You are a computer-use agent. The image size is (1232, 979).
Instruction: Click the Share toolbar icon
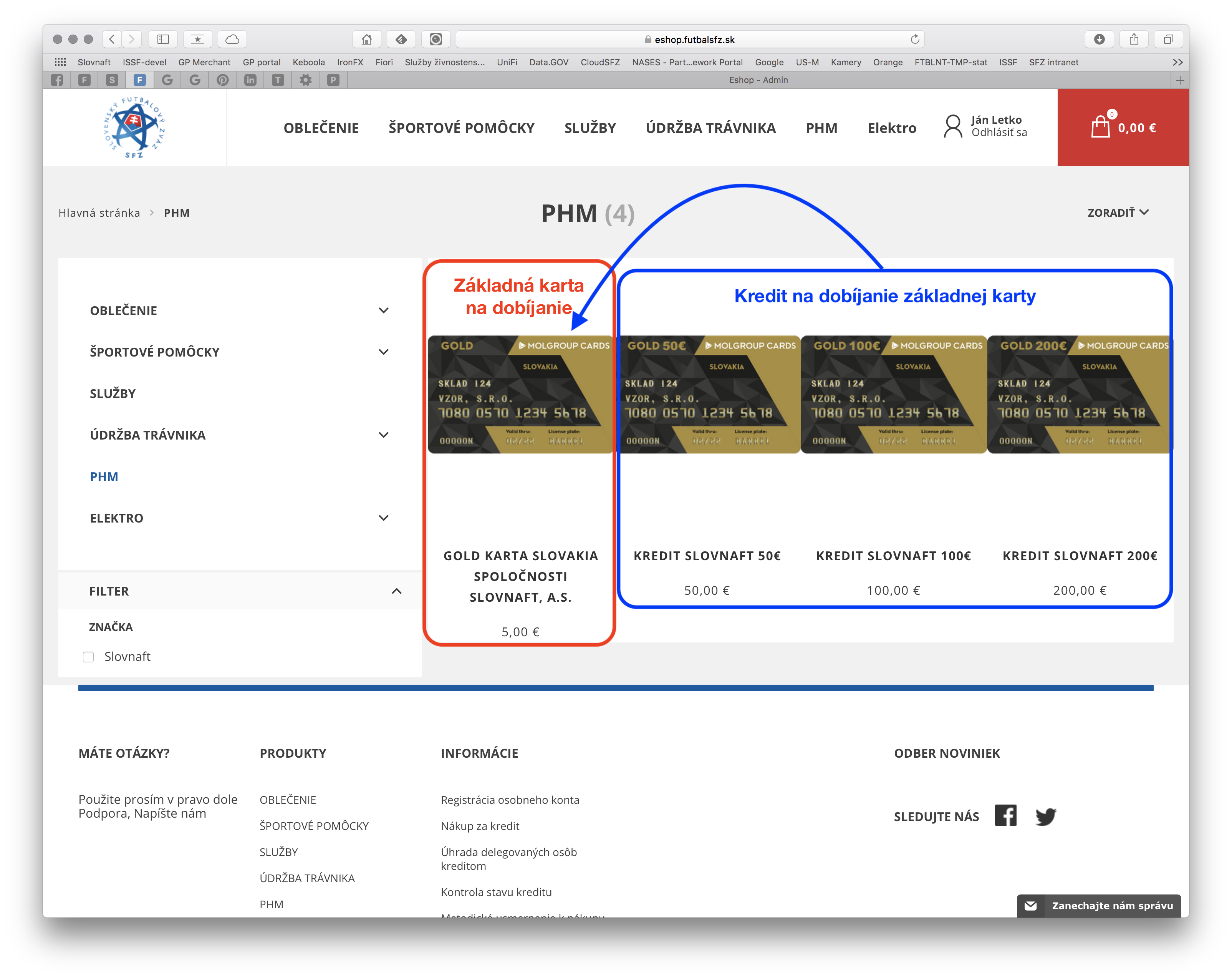point(1134,39)
